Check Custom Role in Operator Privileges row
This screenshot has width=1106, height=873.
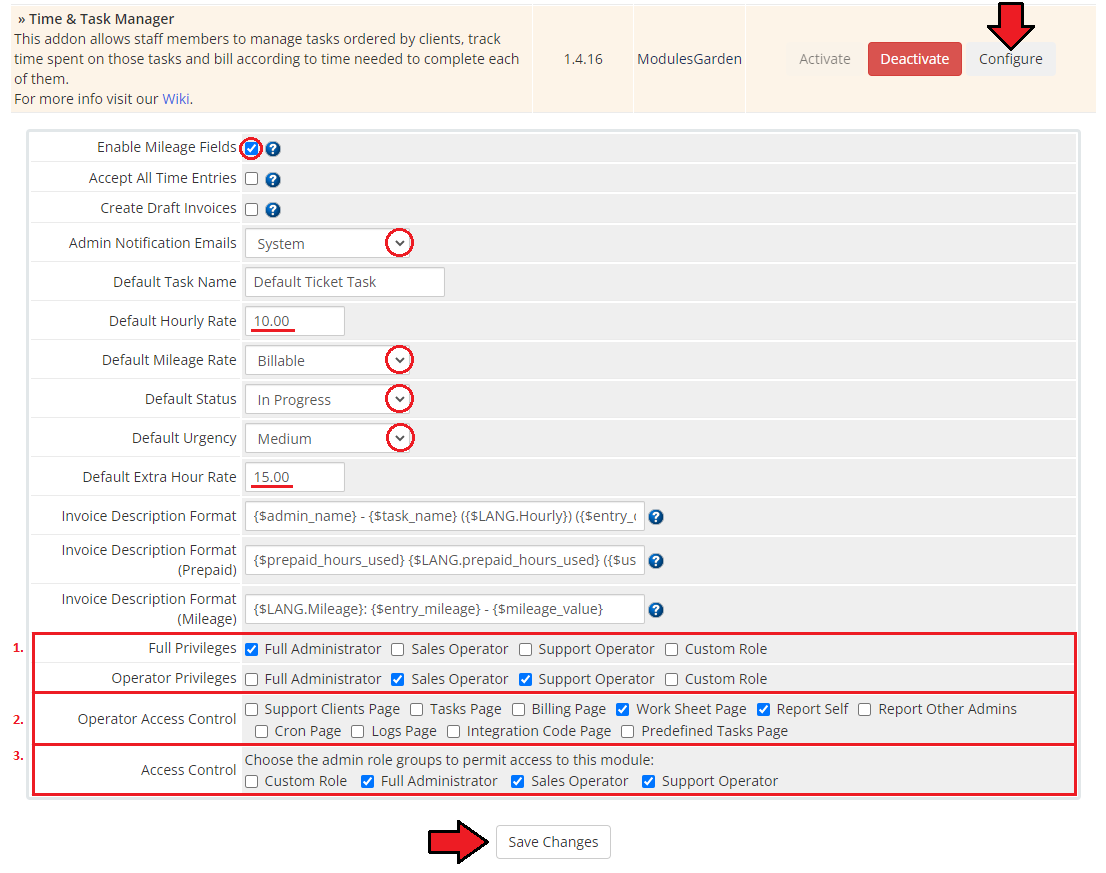(x=672, y=679)
